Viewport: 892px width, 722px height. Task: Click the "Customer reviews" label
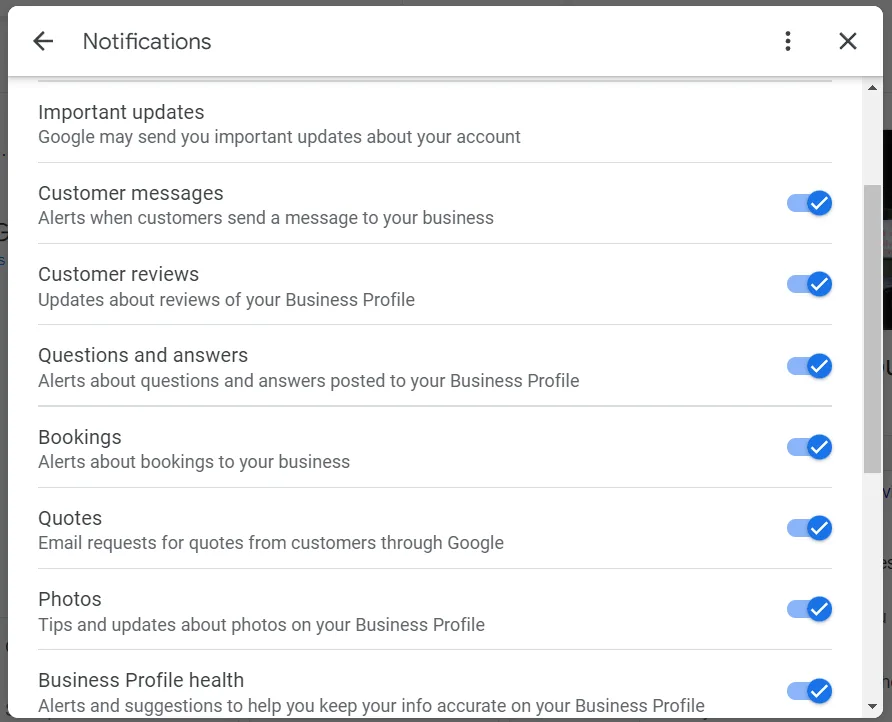coord(118,274)
